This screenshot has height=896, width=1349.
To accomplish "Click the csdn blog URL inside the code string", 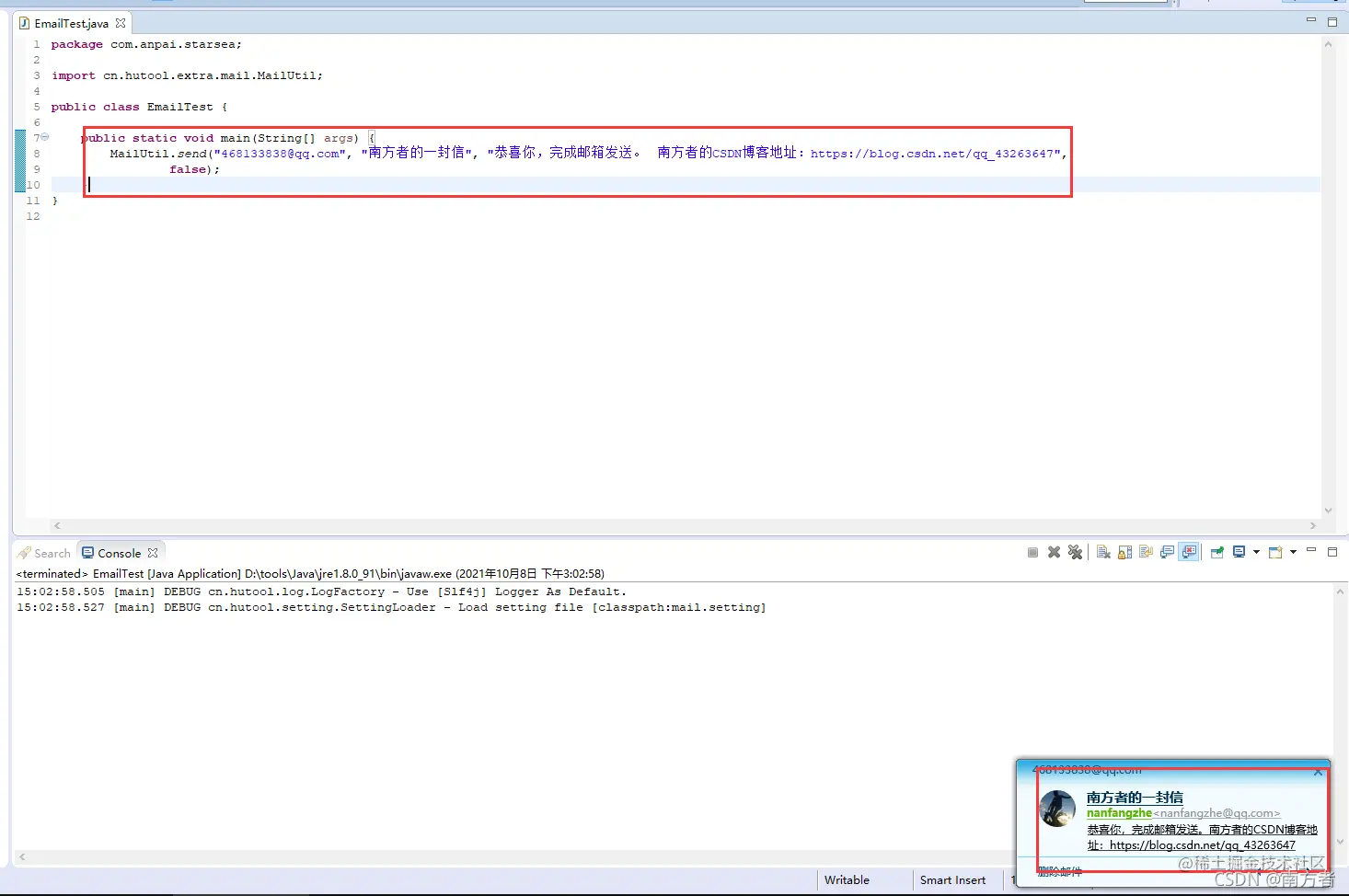I will pos(932,154).
